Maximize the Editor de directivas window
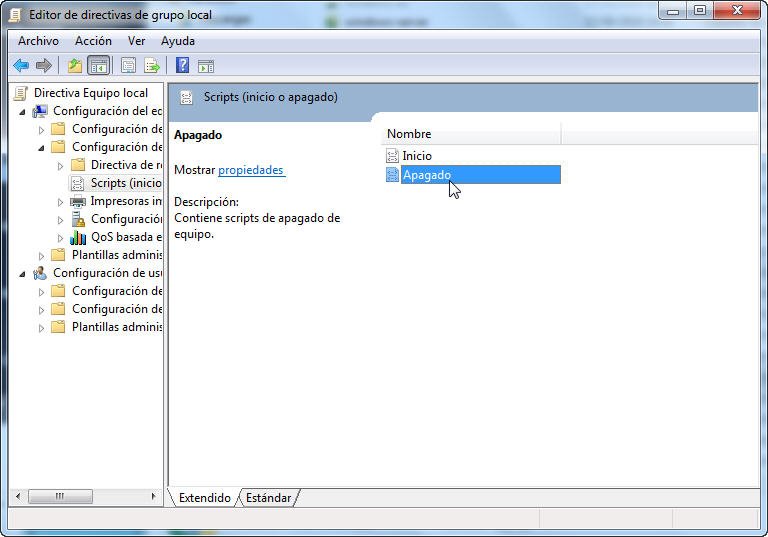The width and height of the screenshot is (768, 537). 700,11
